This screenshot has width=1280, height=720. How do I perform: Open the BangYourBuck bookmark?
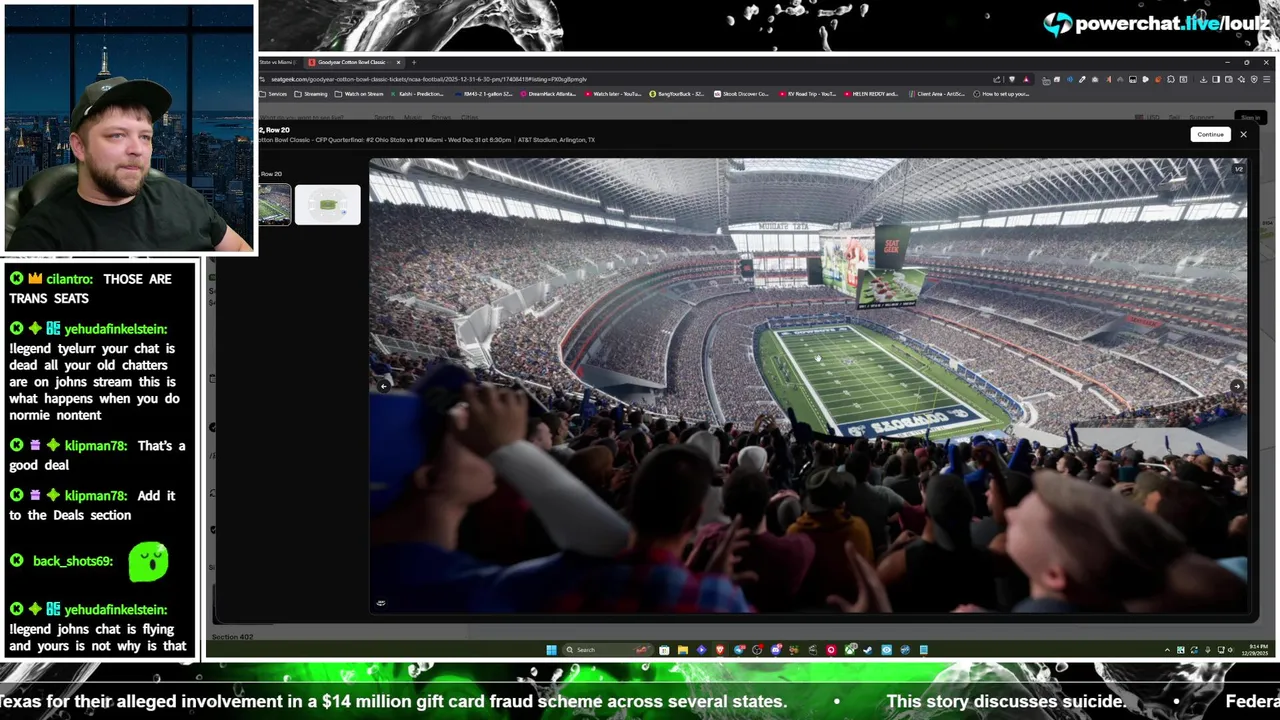[x=677, y=94]
